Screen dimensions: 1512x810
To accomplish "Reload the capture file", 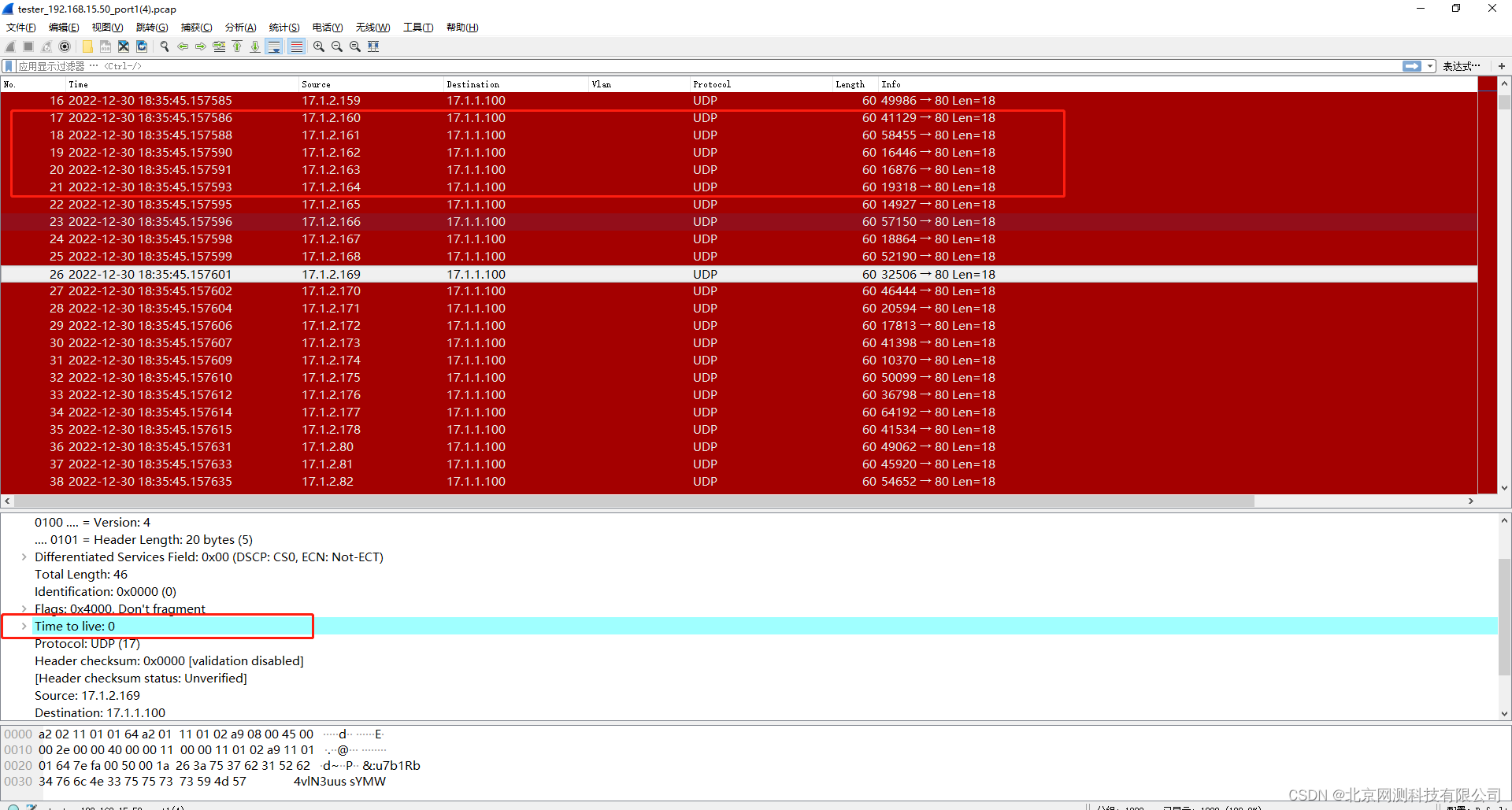I will tap(142, 46).
